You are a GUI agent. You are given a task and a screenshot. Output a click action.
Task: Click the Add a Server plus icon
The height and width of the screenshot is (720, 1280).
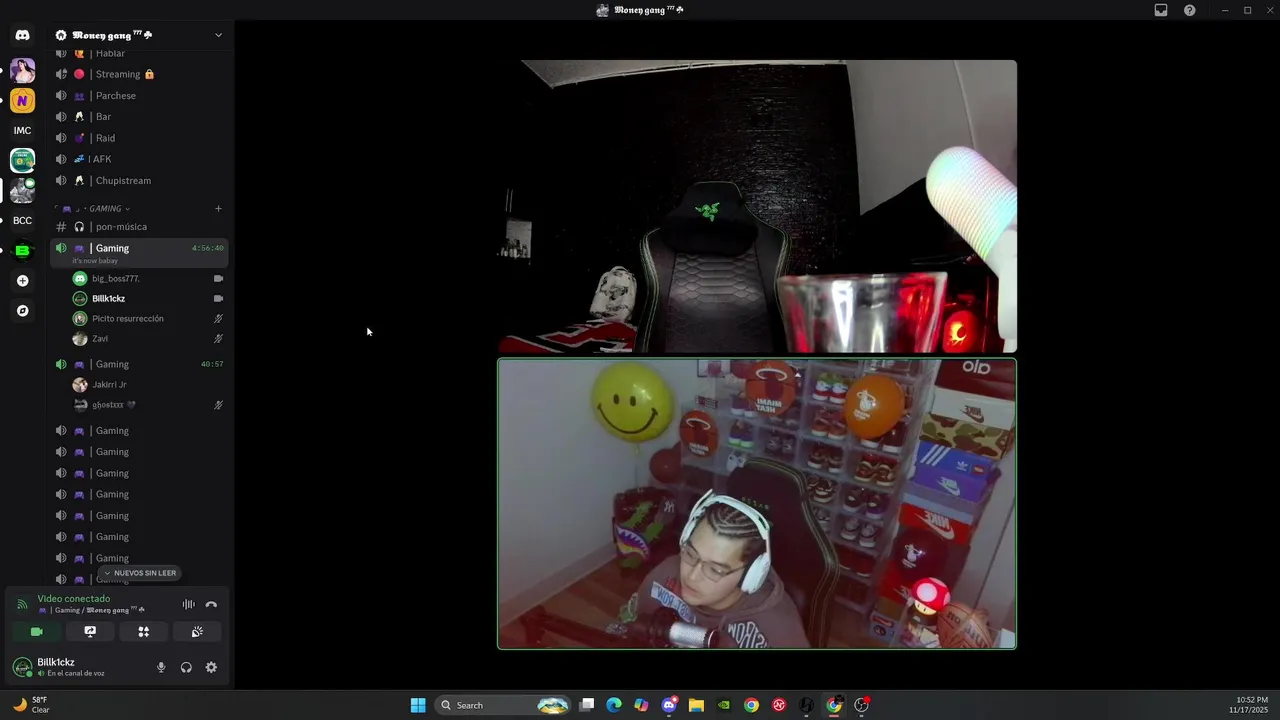(22, 281)
